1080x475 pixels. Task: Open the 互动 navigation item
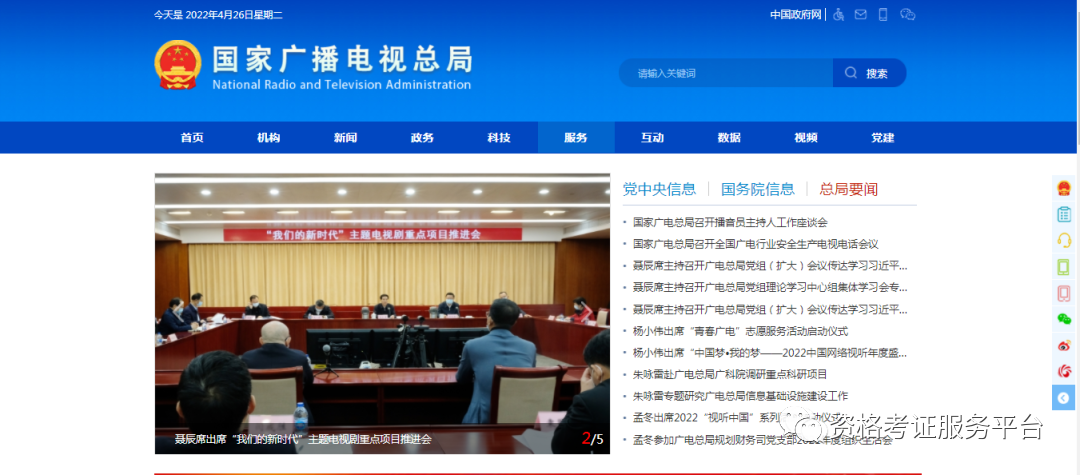pos(652,138)
